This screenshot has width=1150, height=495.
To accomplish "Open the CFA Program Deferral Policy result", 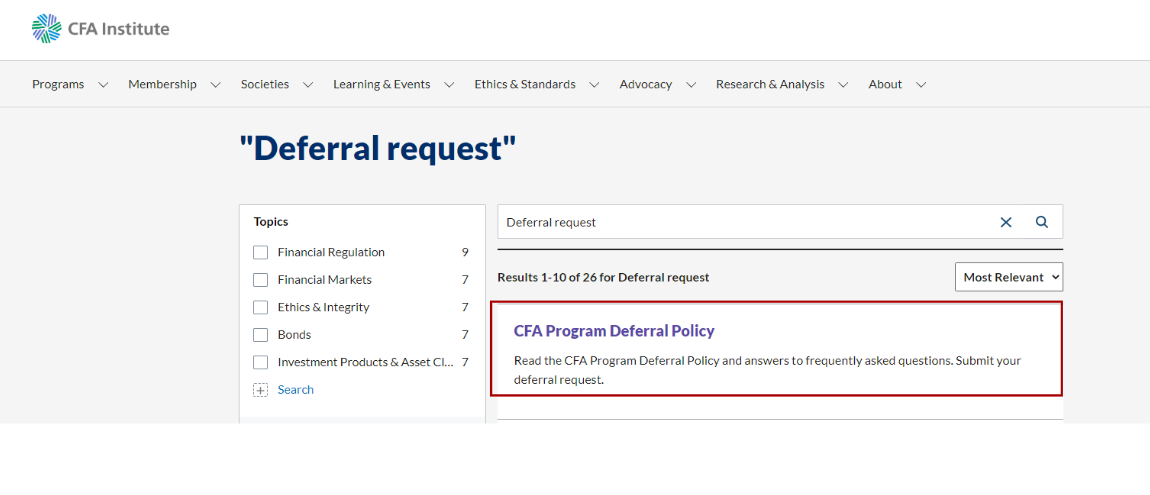I will [614, 331].
